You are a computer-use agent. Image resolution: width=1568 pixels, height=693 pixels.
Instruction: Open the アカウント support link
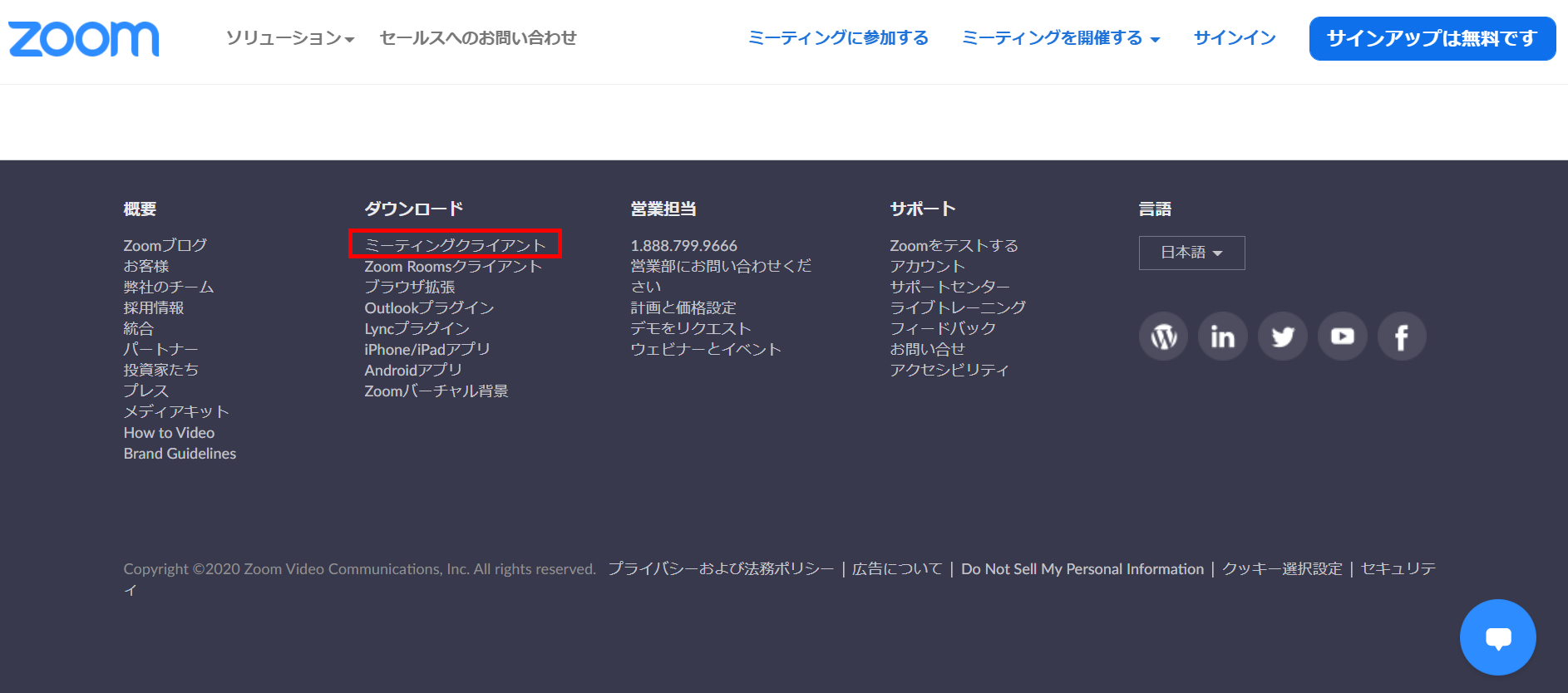pos(928,266)
